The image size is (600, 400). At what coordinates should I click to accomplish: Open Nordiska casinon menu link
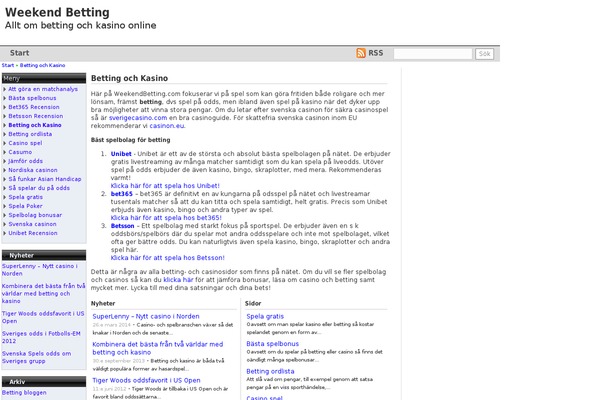(33, 170)
